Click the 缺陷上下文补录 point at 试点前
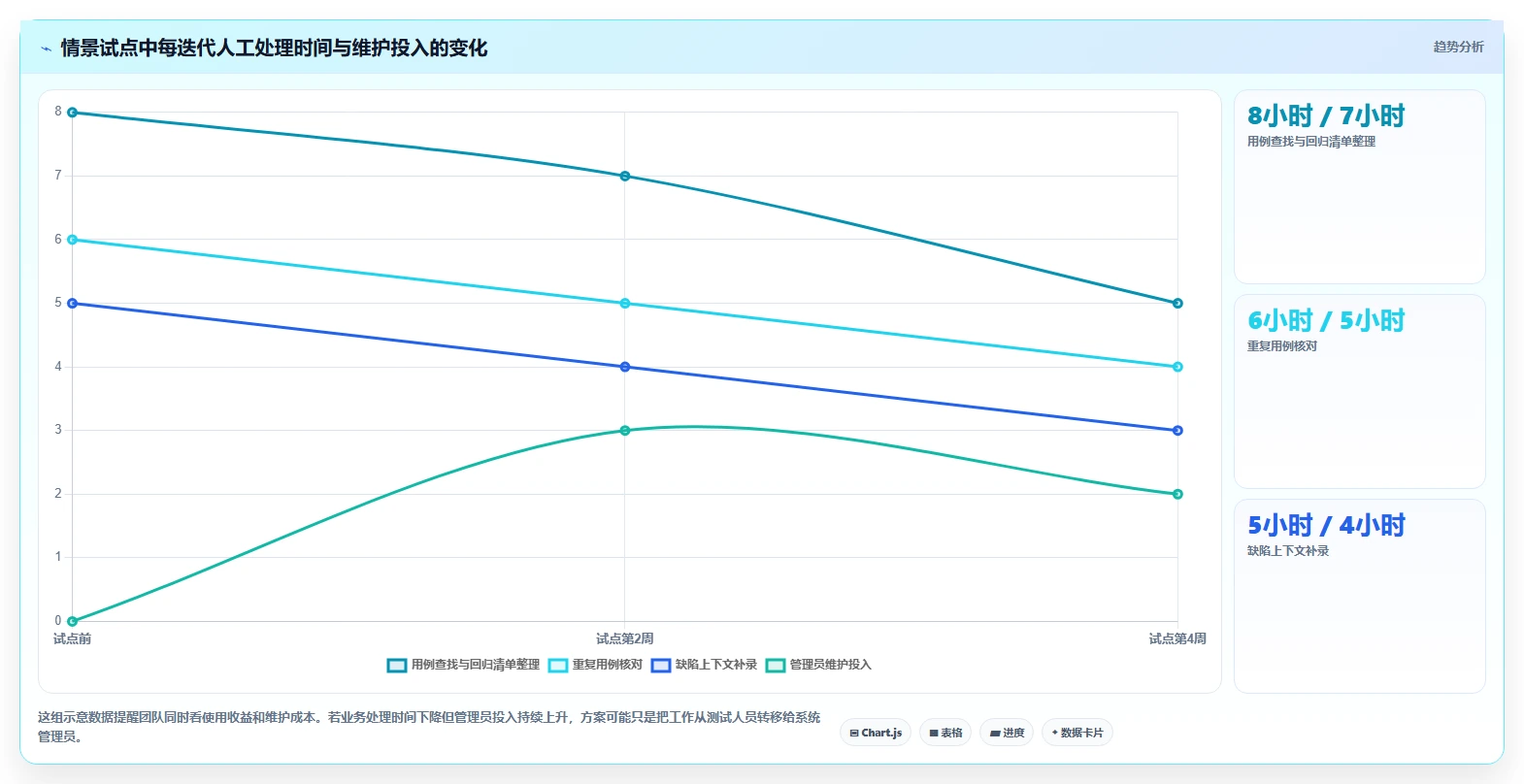This screenshot has height=784, width=1524. pos(72,304)
